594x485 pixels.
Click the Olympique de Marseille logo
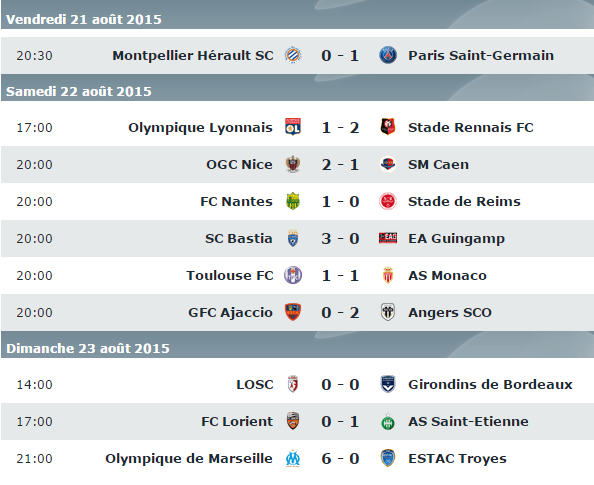[x=293, y=458]
